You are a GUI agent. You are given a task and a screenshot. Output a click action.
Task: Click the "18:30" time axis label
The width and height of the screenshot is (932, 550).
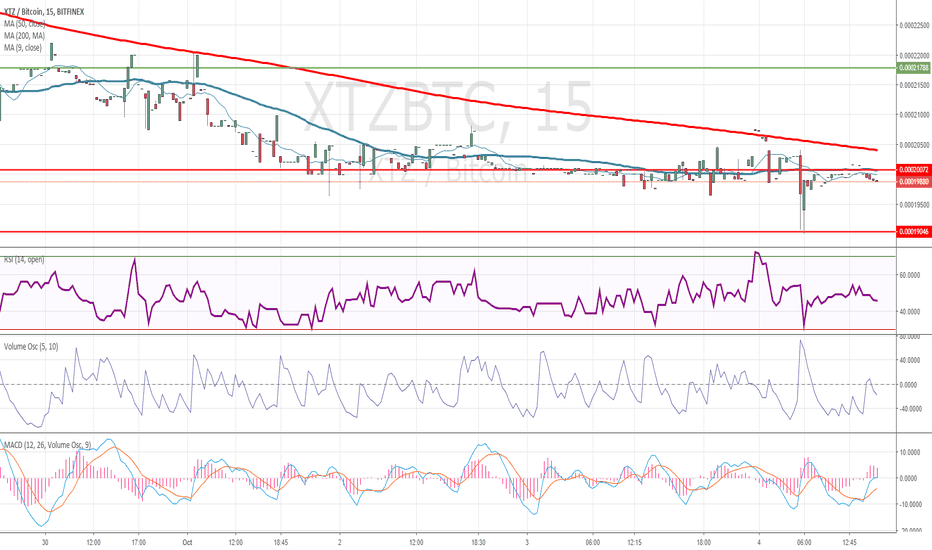(478, 542)
